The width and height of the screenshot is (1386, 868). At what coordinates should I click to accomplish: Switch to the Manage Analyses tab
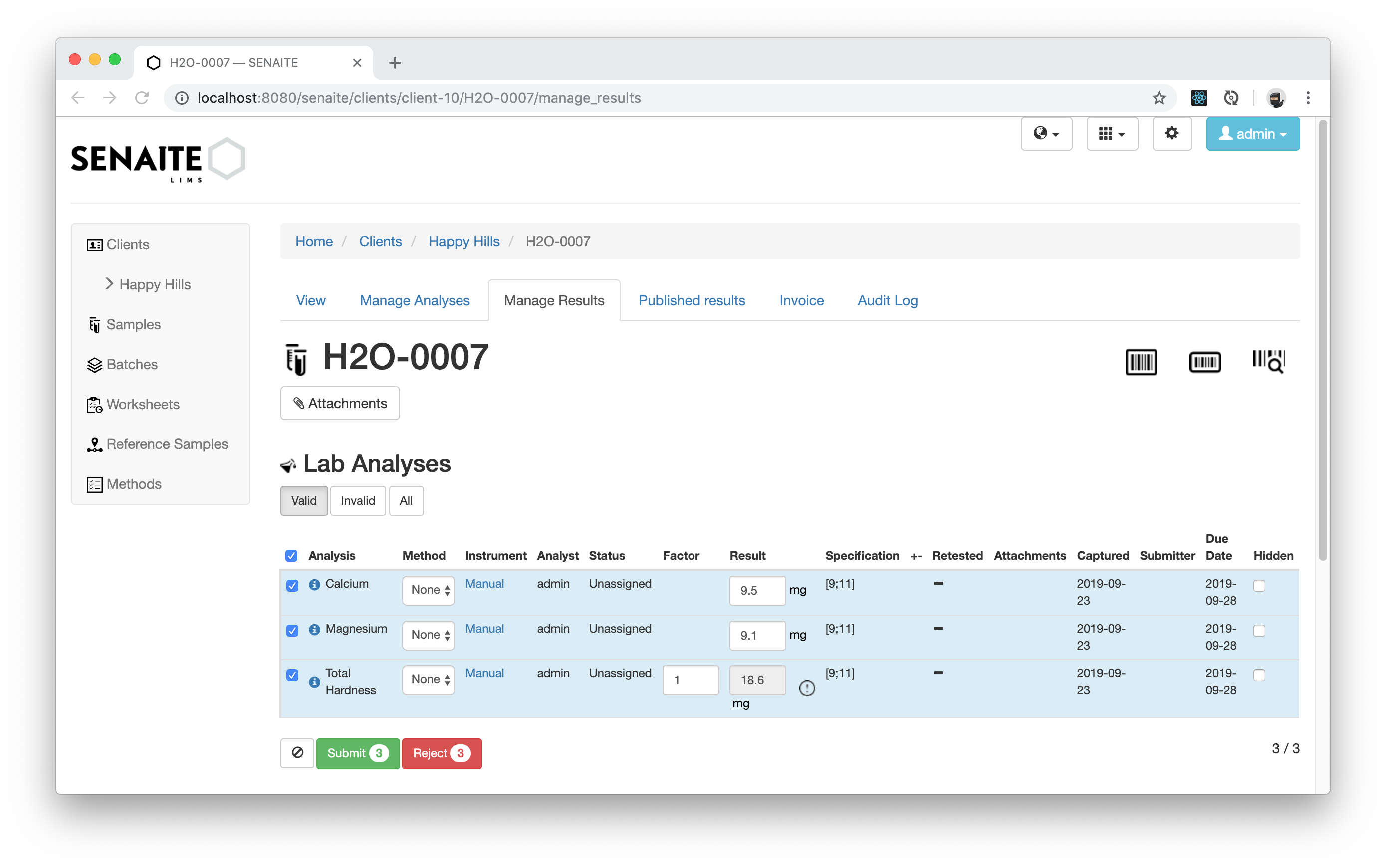[x=415, y=300]
